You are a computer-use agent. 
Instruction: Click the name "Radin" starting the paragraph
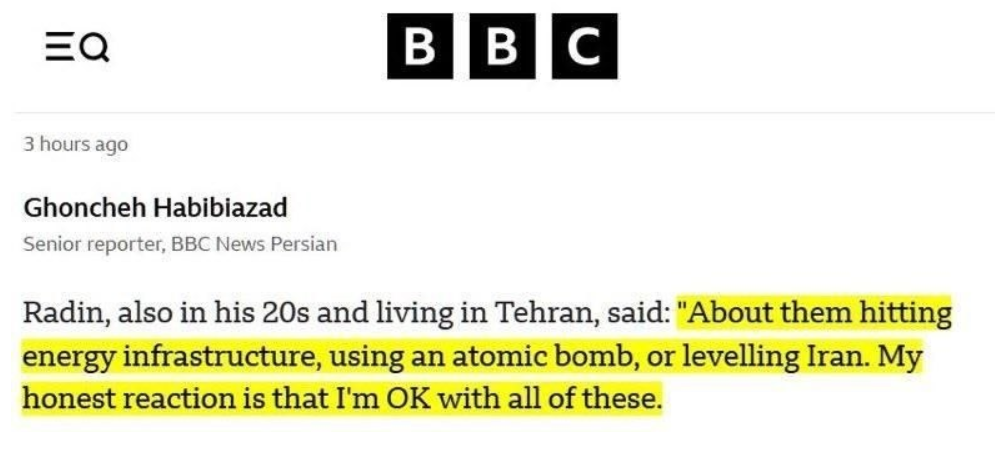click(x=62, y=313)
